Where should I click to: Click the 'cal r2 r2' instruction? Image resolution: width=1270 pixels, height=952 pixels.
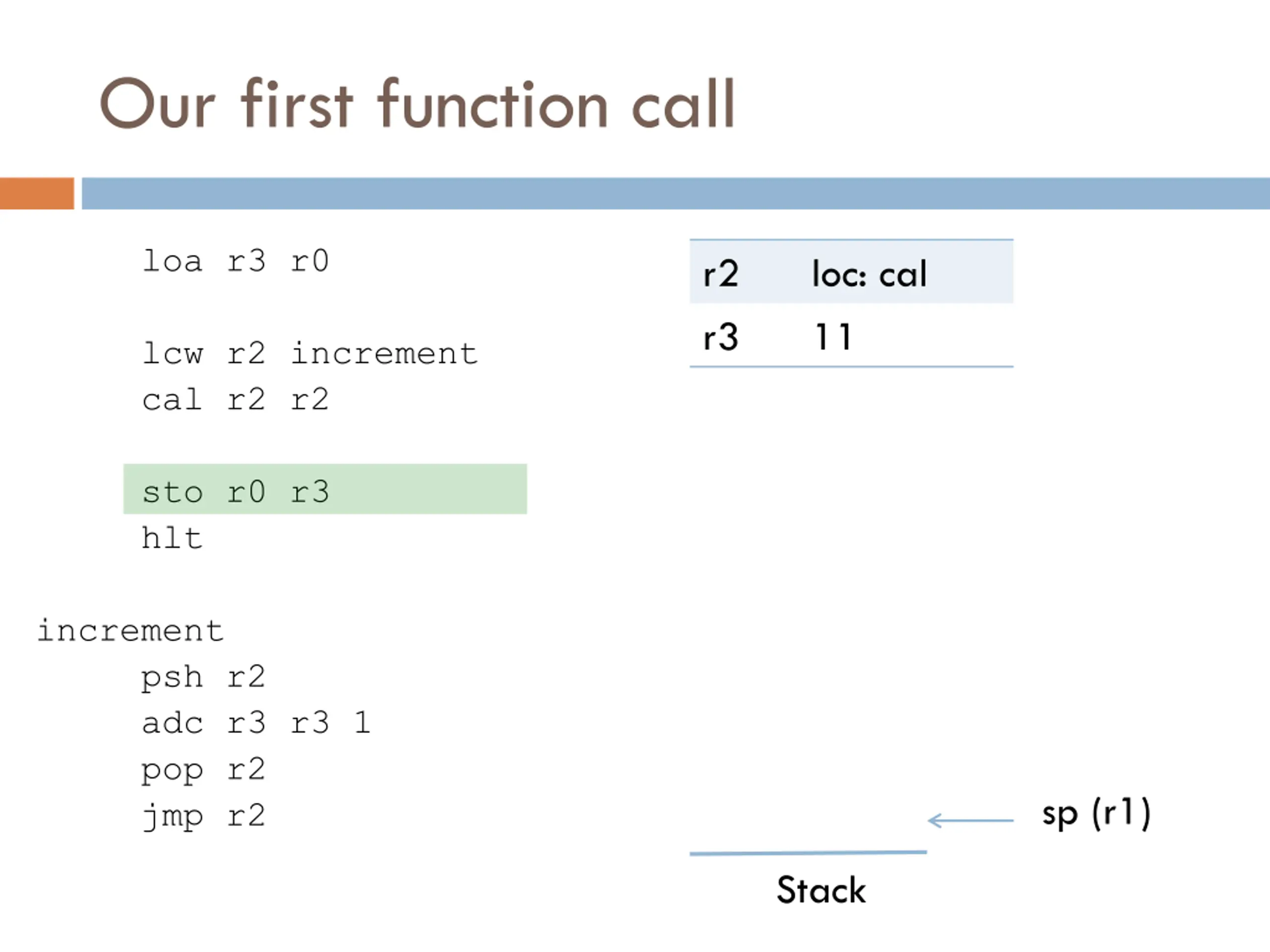point(236,399)
